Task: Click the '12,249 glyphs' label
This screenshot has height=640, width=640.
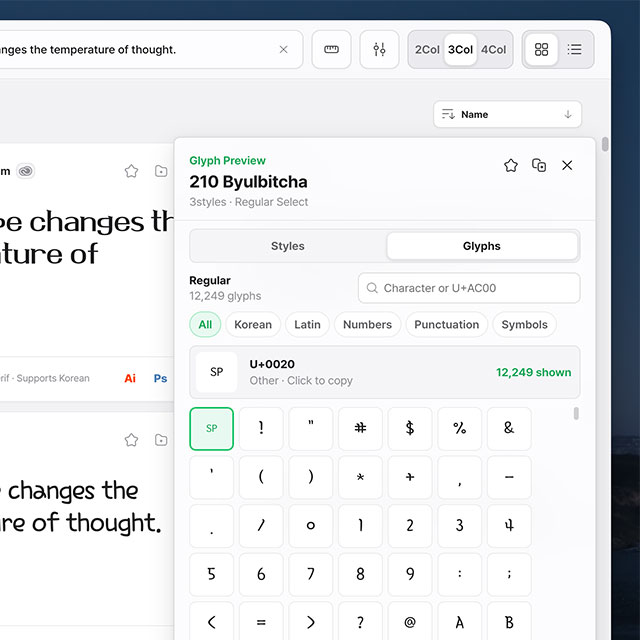Action: (x=225, y=296)
